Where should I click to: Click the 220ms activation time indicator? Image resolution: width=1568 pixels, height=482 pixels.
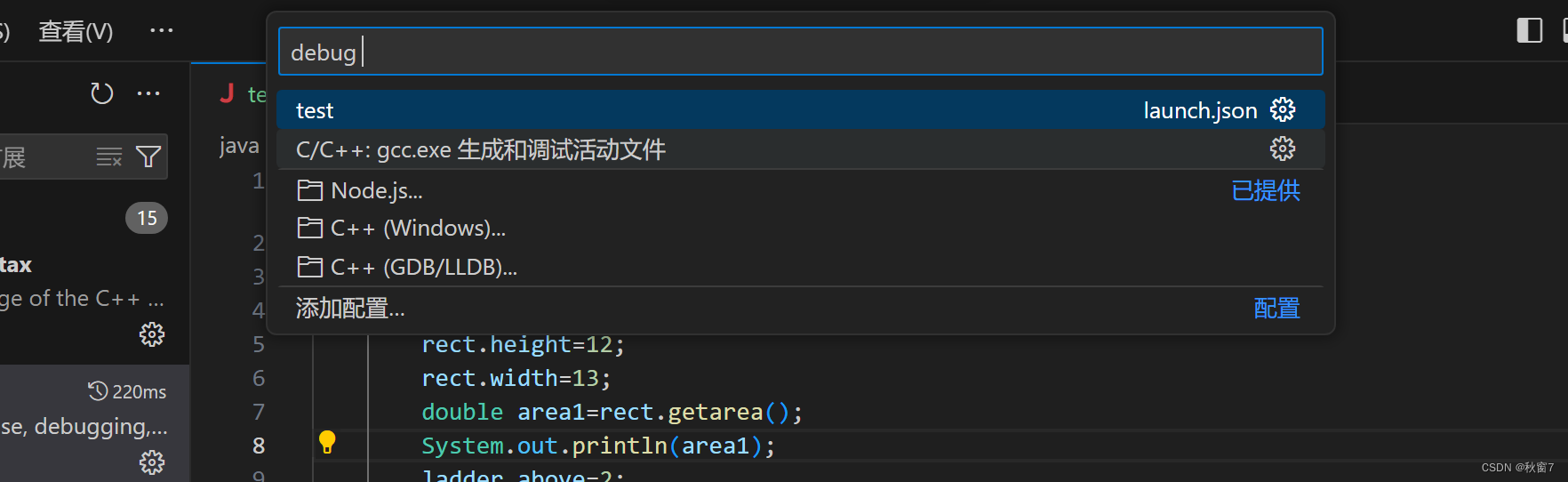pos(127,391)
